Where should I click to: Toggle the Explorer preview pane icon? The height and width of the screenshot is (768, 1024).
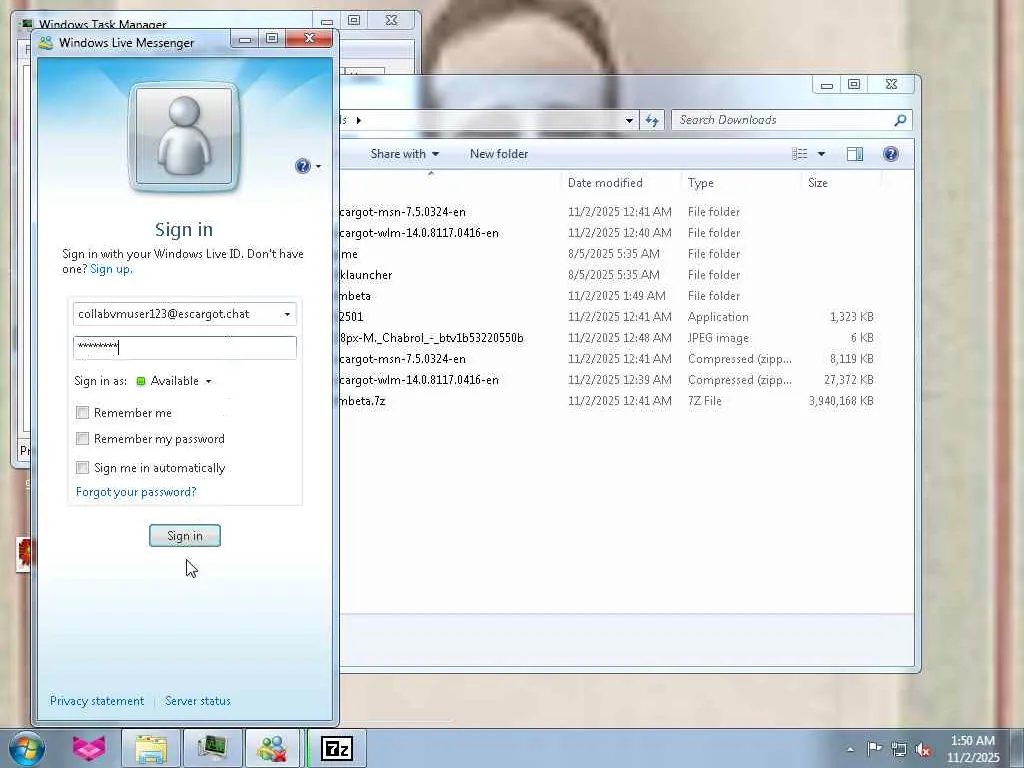[x=855, y=154]
